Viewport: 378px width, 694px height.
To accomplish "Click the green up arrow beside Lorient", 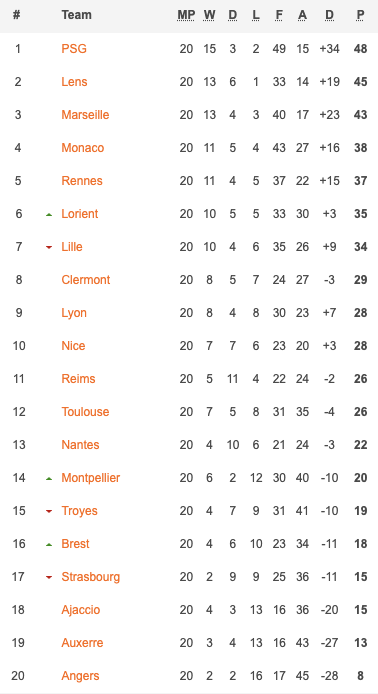I will [49, 215].
